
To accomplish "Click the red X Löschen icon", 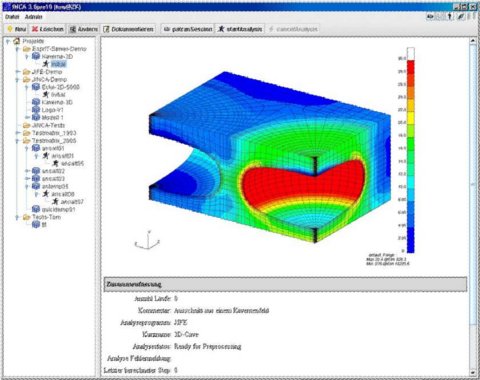I will tap(35, 29).
